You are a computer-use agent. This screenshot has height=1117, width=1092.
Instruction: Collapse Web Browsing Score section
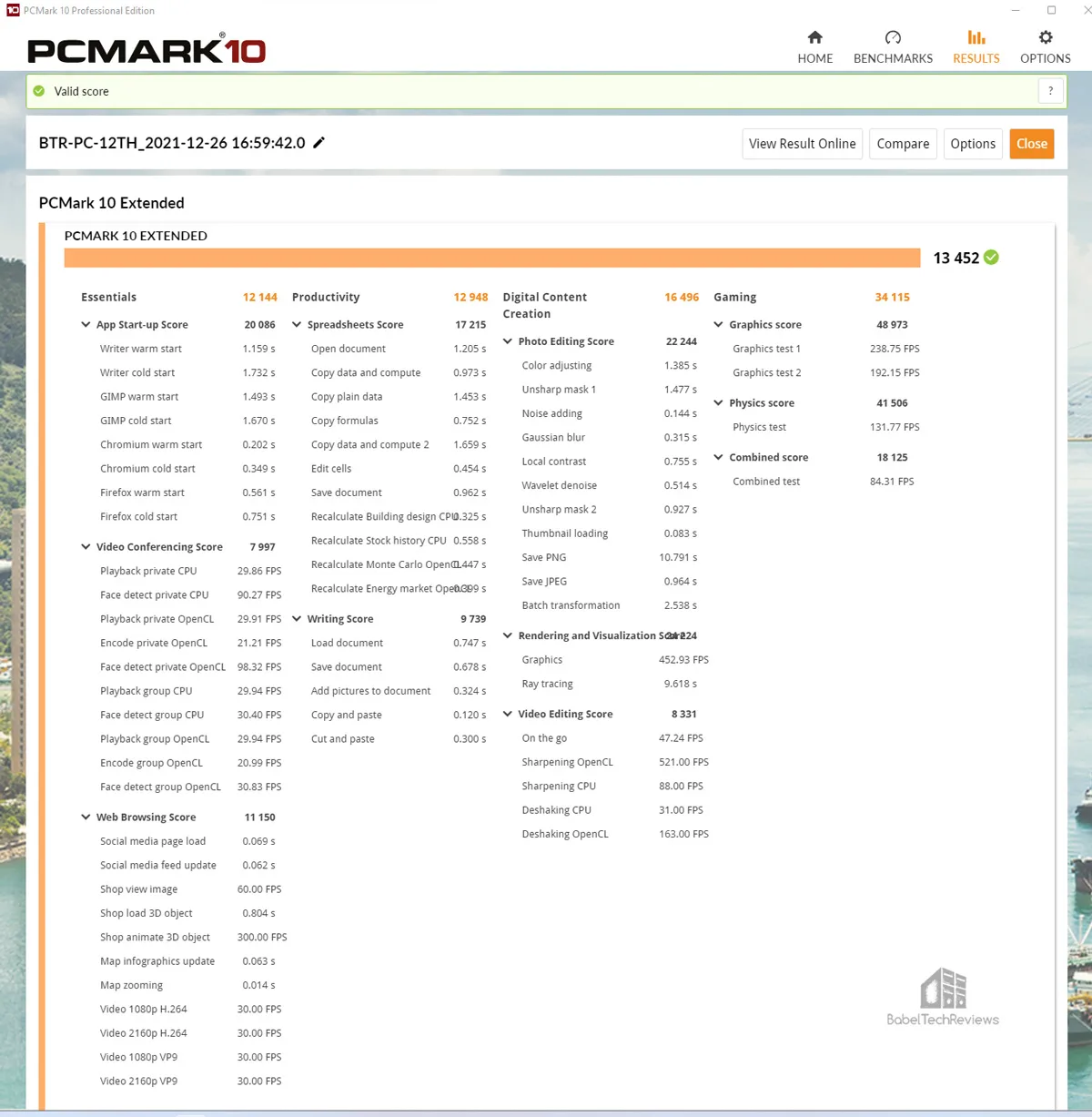click(86, 817)
